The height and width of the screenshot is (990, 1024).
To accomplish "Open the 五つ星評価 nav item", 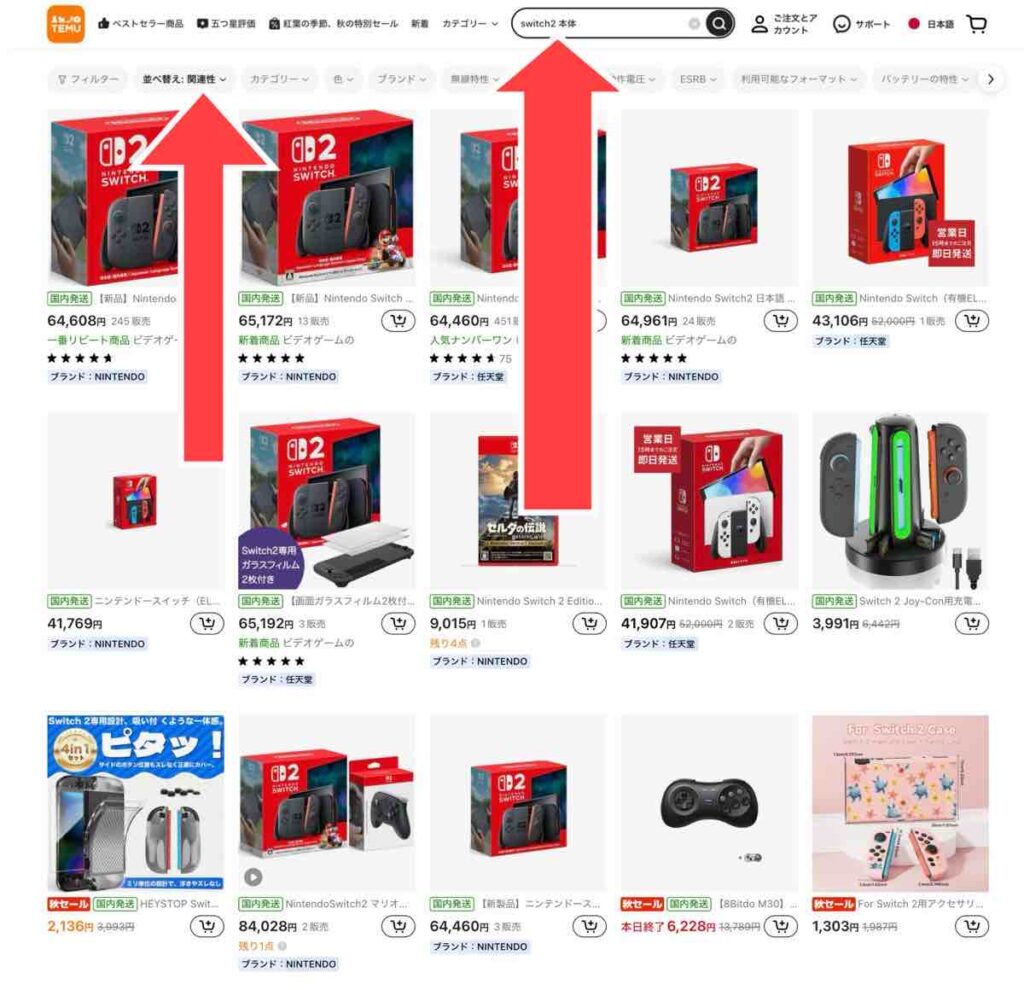I will tap(226, 24).
